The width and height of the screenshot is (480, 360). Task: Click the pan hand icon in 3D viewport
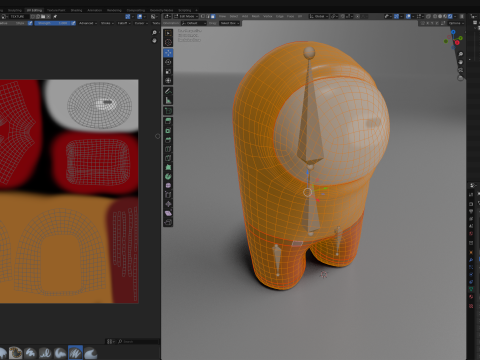(x=460, y=62)
